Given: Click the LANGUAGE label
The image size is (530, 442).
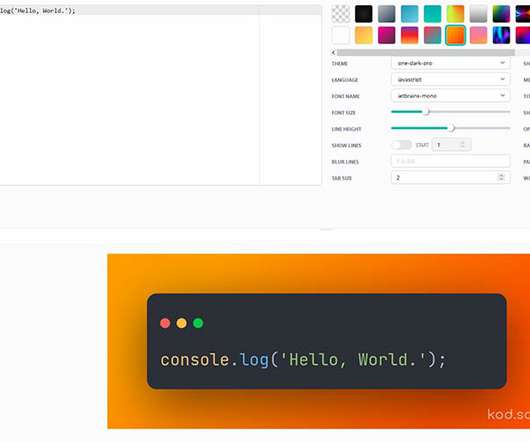Looking at the screenshot, I should click(344, 80).
